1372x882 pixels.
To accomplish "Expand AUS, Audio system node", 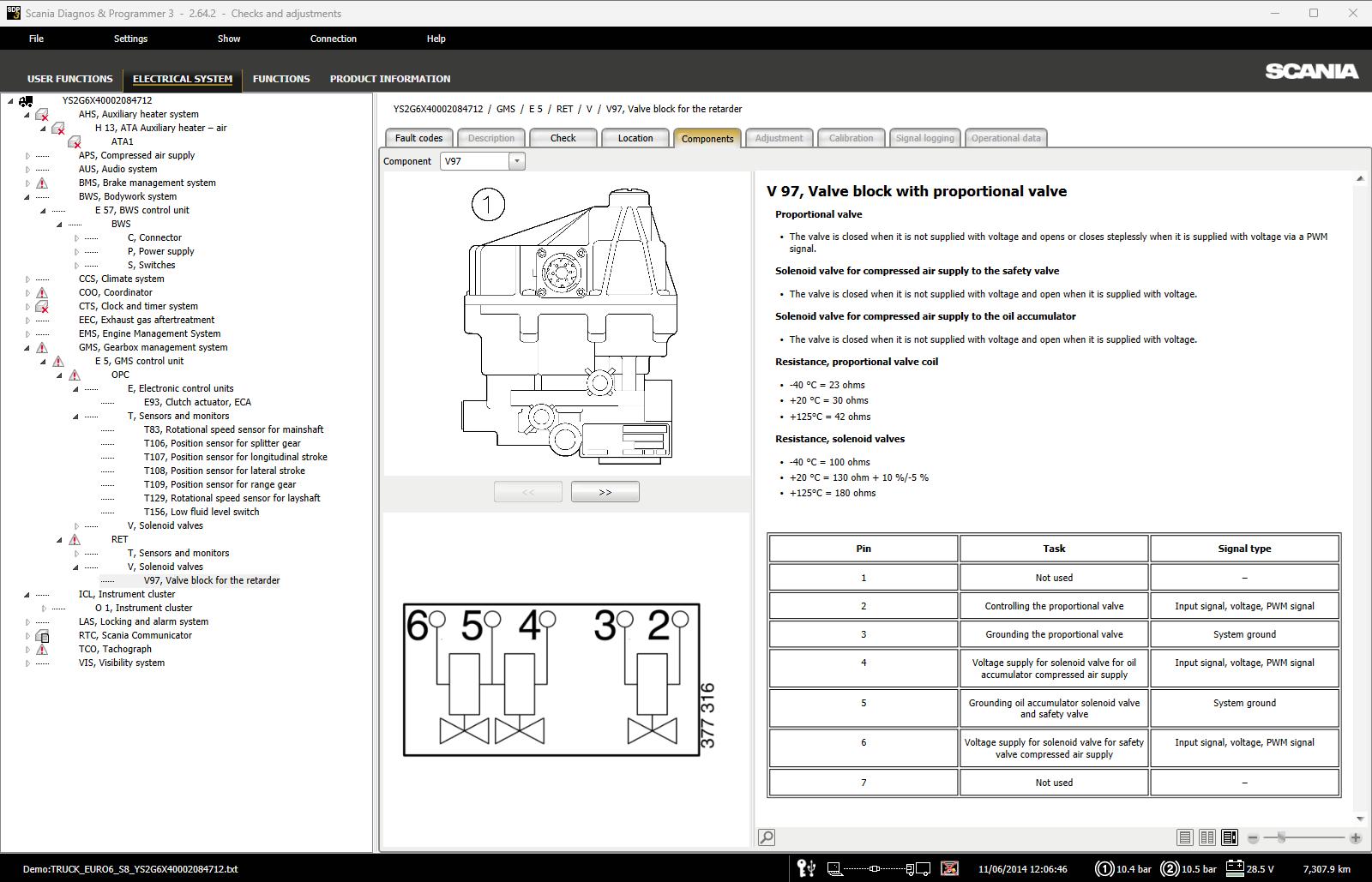I will pyautogui.click(x=27, y=170).
